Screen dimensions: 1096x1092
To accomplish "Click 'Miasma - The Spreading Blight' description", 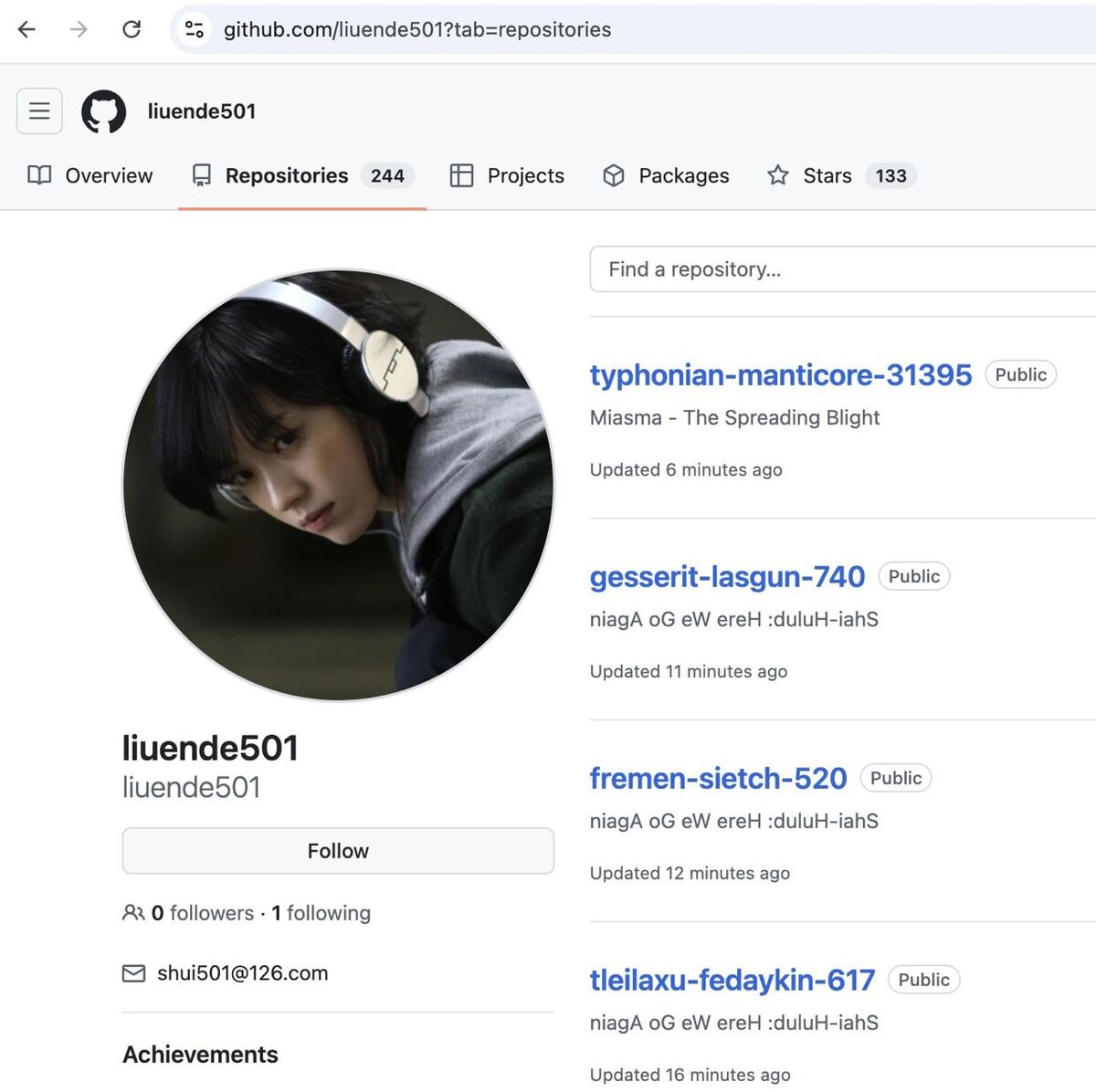I will coord(734,417).
